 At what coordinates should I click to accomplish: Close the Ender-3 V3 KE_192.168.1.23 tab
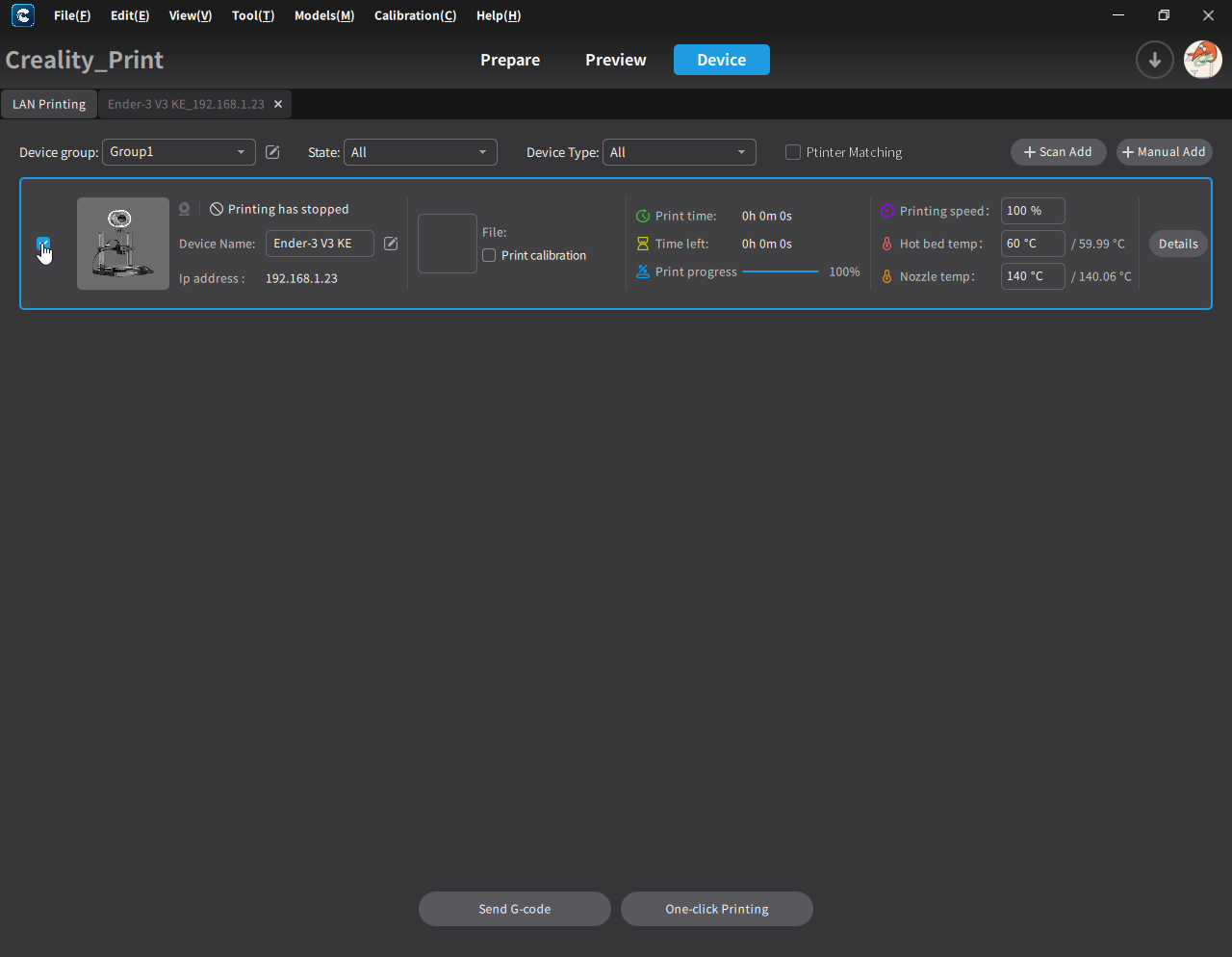tap(278, 104)
